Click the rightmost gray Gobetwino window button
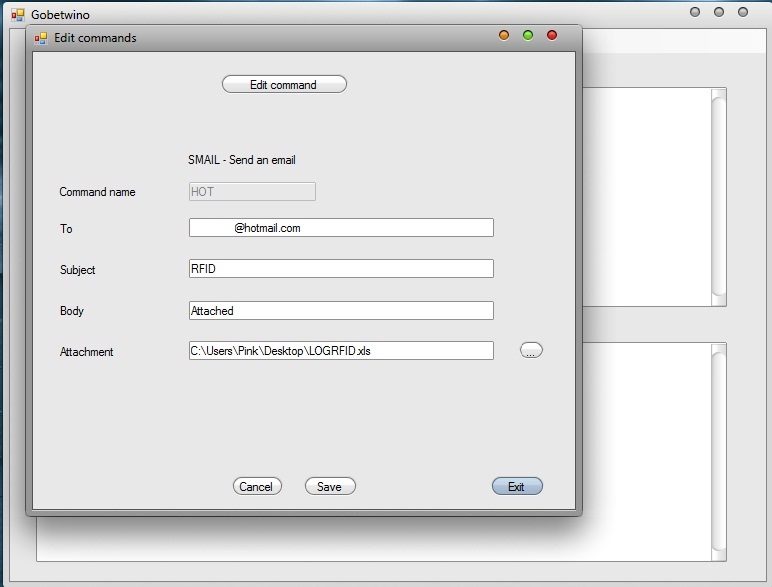 click(743, 12)
